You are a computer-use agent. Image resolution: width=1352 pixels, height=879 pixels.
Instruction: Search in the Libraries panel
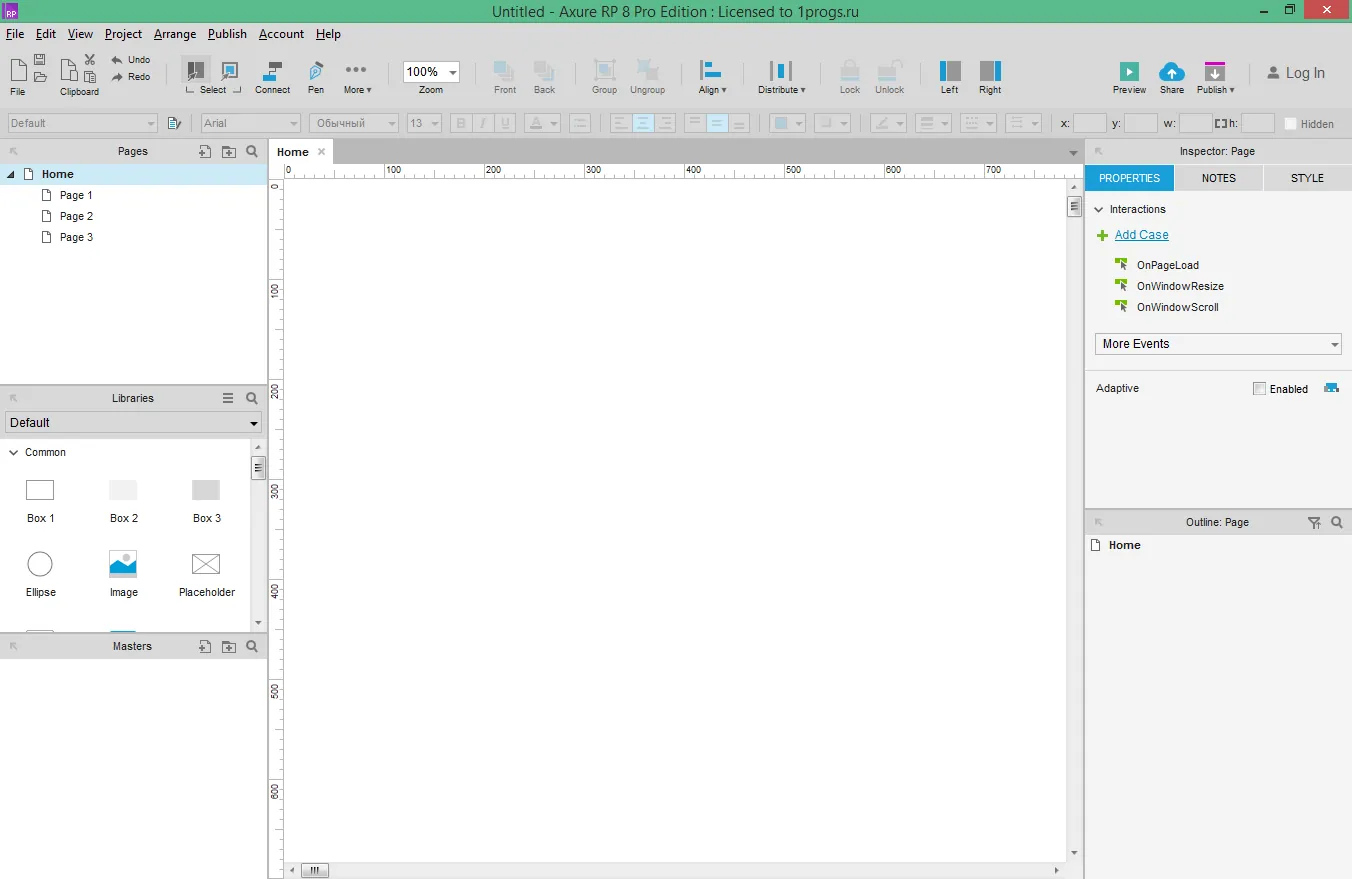252,398
